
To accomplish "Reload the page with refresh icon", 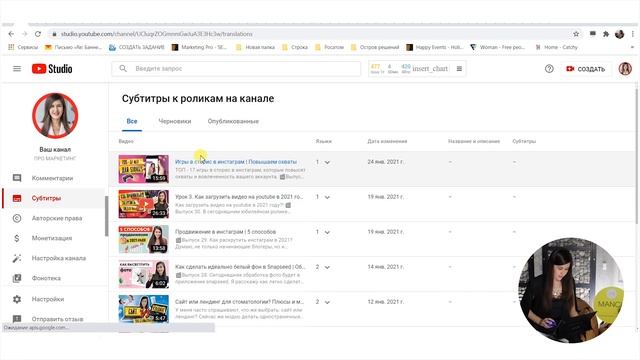I will [38, 34].
